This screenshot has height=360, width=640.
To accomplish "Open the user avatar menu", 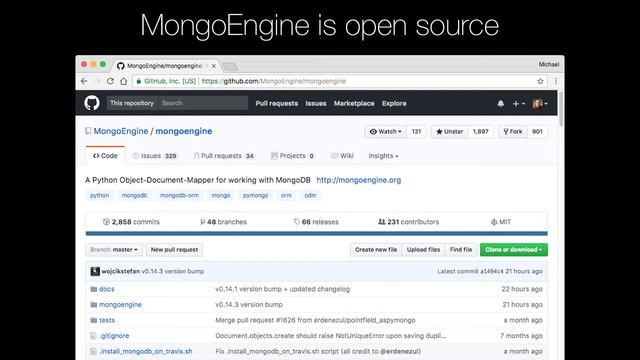I will pos(540,104).
